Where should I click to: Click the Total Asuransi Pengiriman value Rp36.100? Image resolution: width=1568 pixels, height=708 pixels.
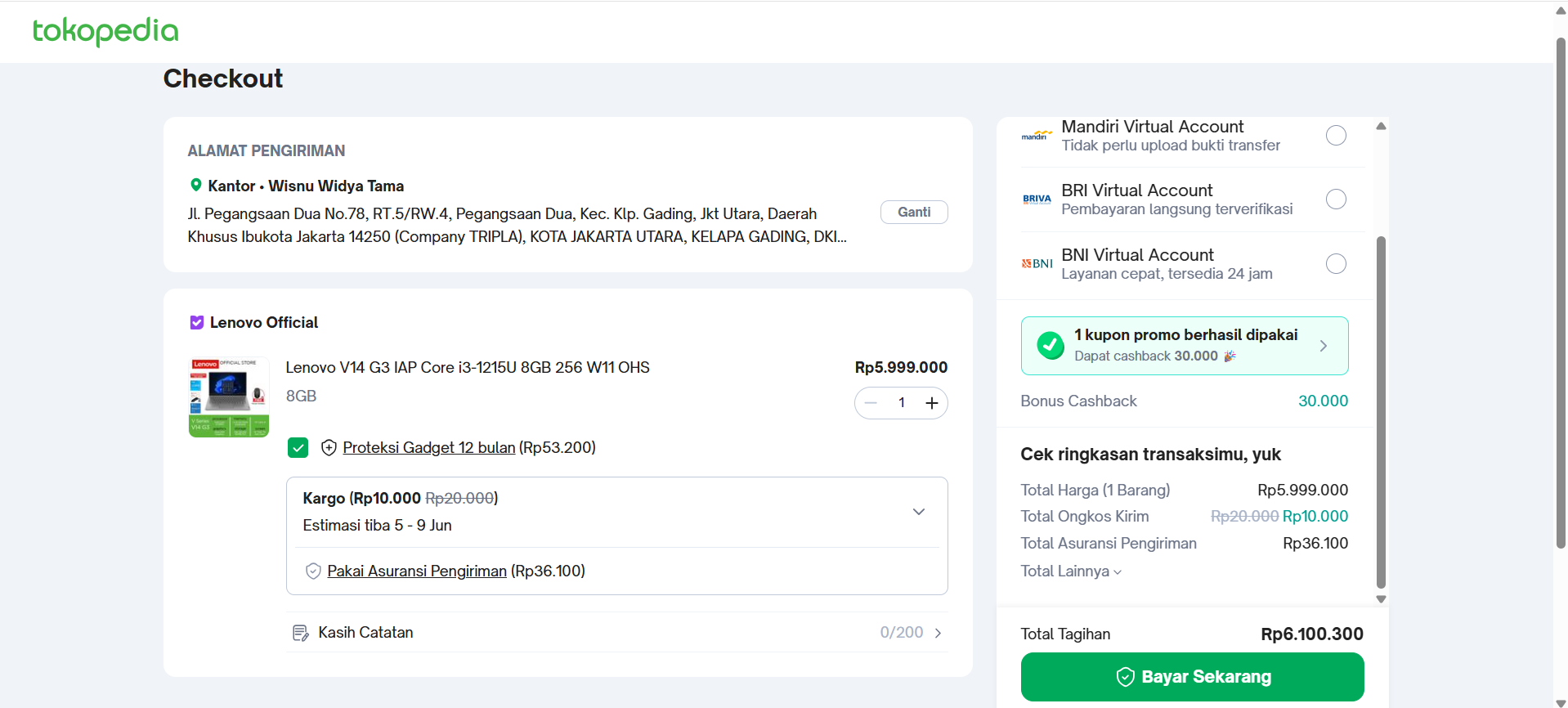pyautogui.click(x=1315, y=544)
